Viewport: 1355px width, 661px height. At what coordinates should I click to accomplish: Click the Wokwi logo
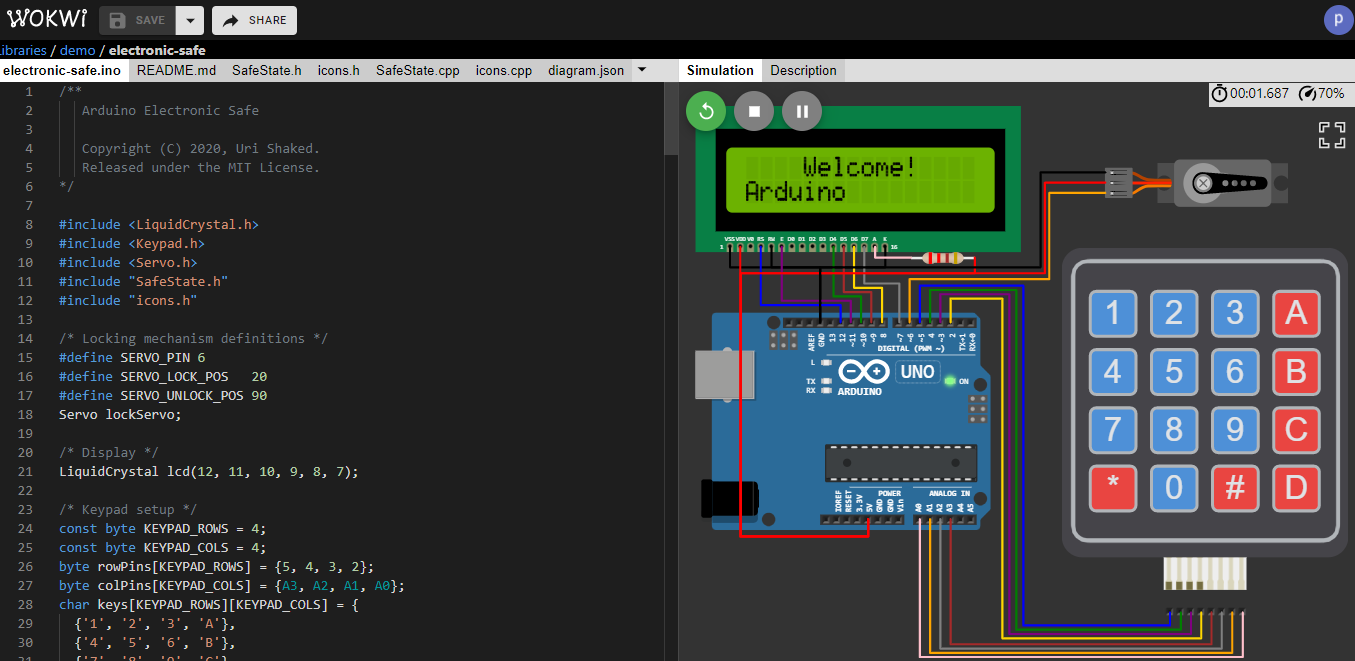tap(47, 20)
